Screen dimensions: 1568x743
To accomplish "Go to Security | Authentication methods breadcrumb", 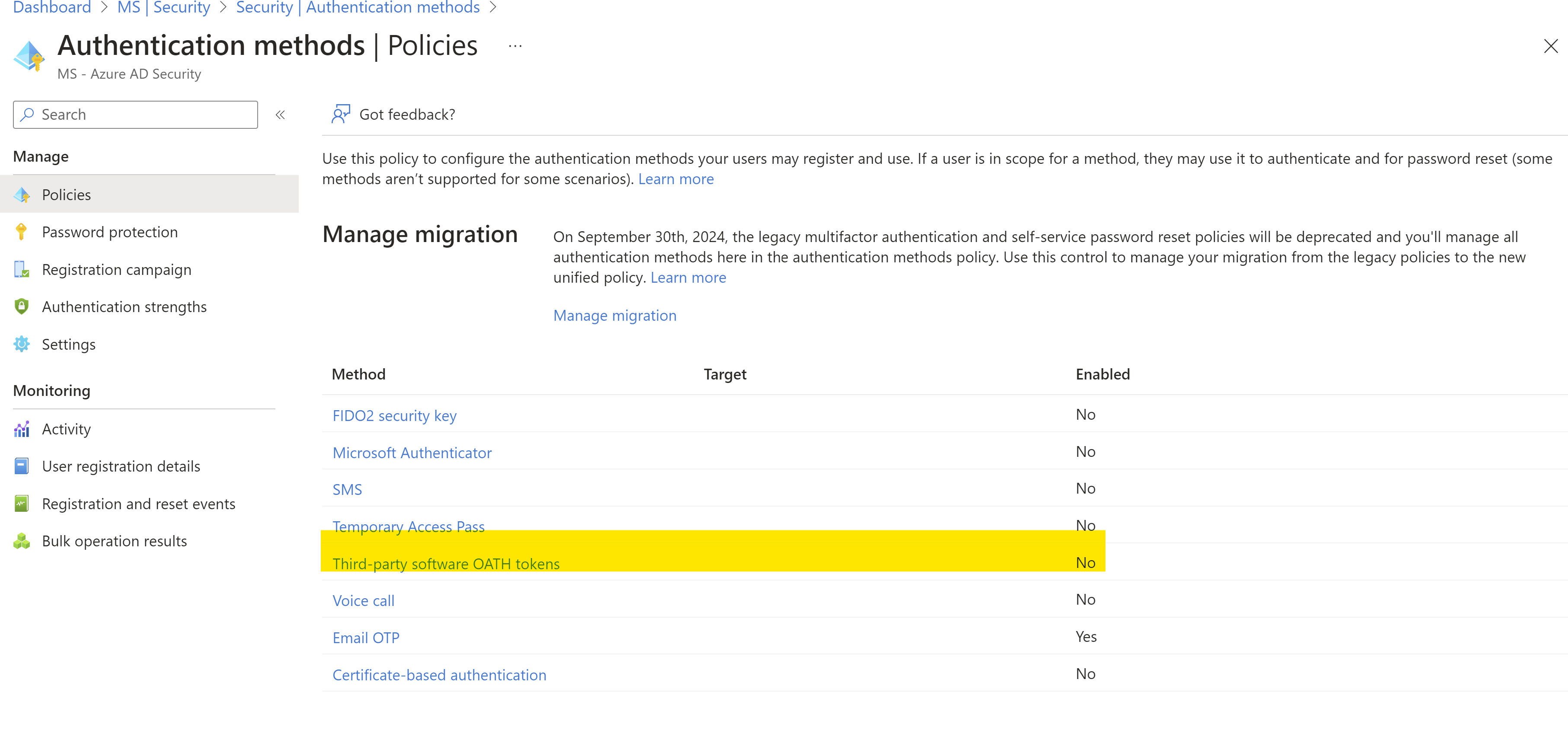I will [357, 7].
